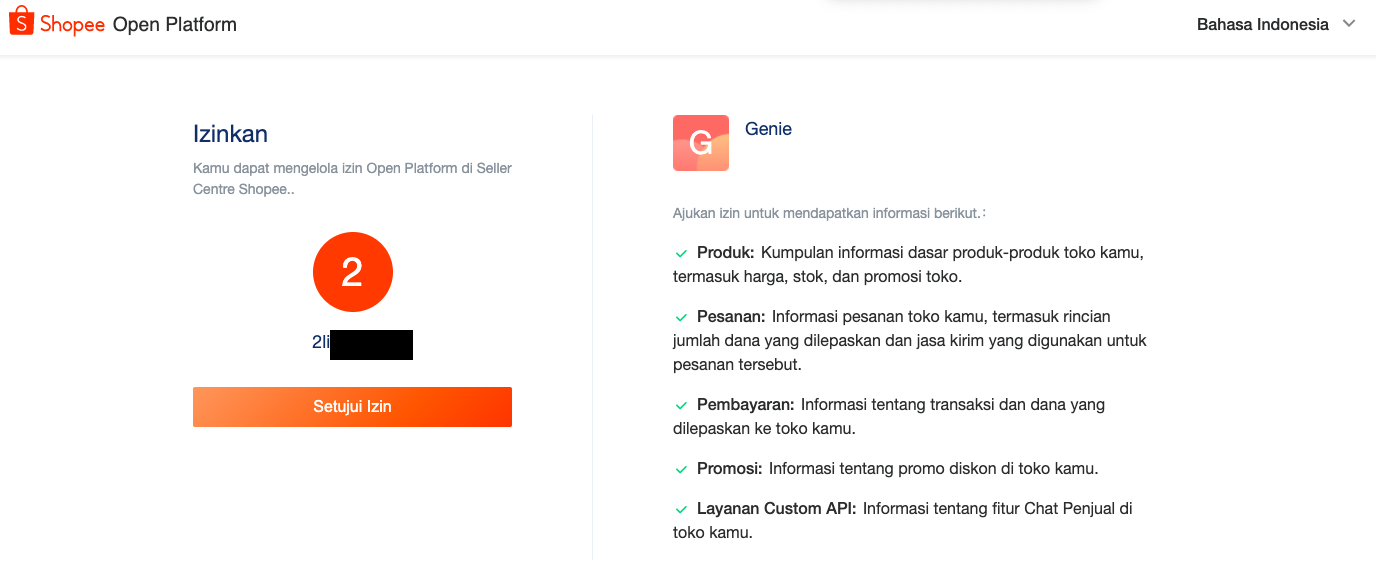Click the Shopee shopping bag logo icon

tap(21, 21)
